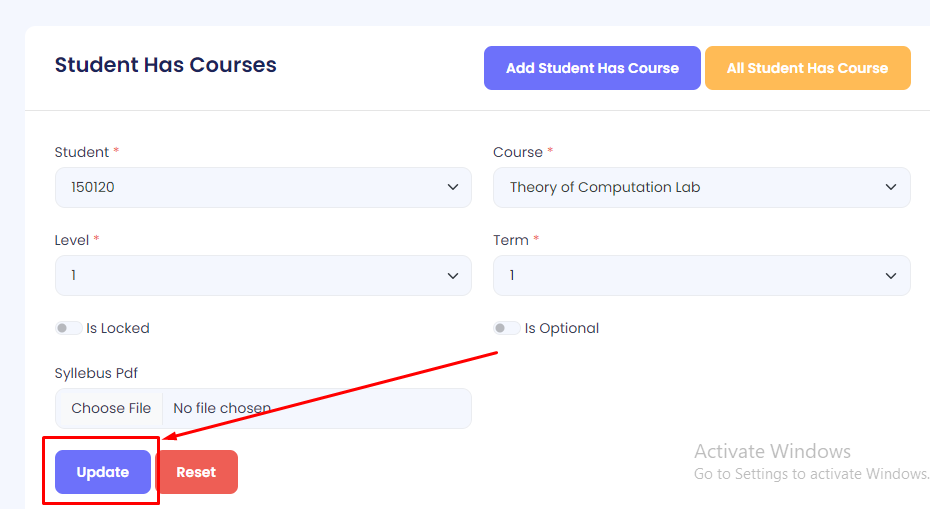Enable the Is Optional switch
Image resolution: width=930 pixels, height=509 pixels.
(507, 328)
